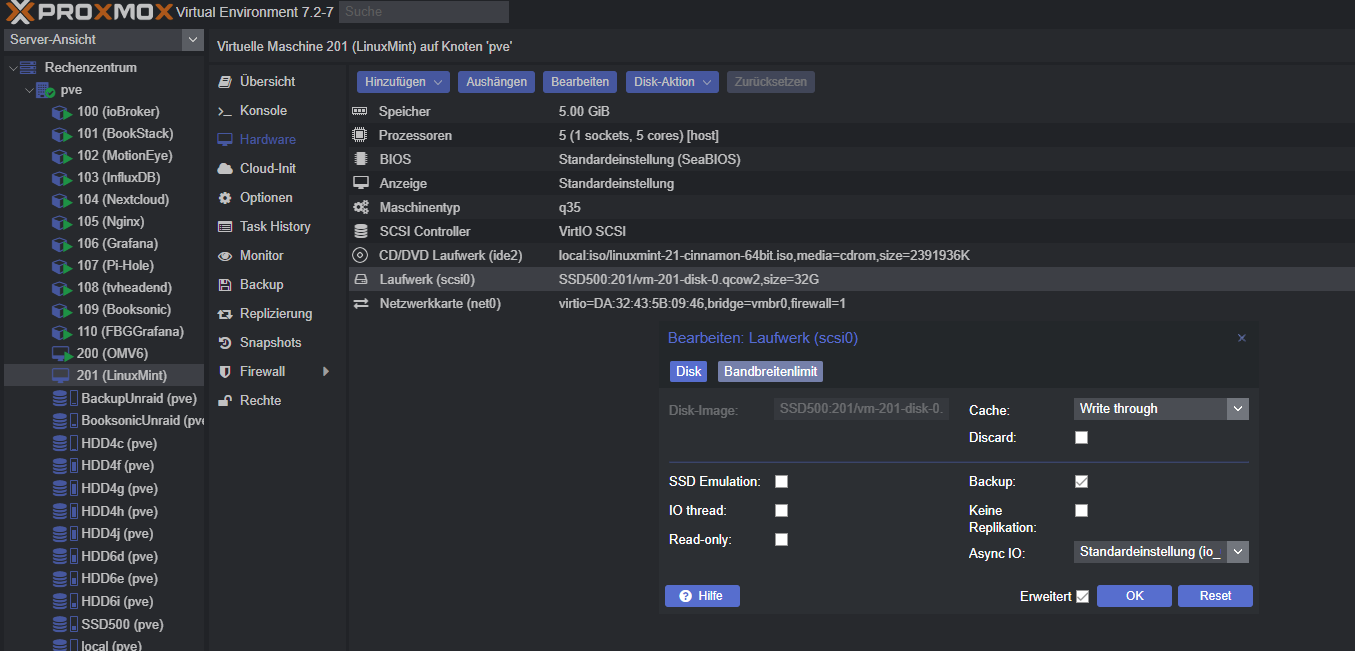Open the Disk-Aktion dropdown menu

tap(672, 82)
